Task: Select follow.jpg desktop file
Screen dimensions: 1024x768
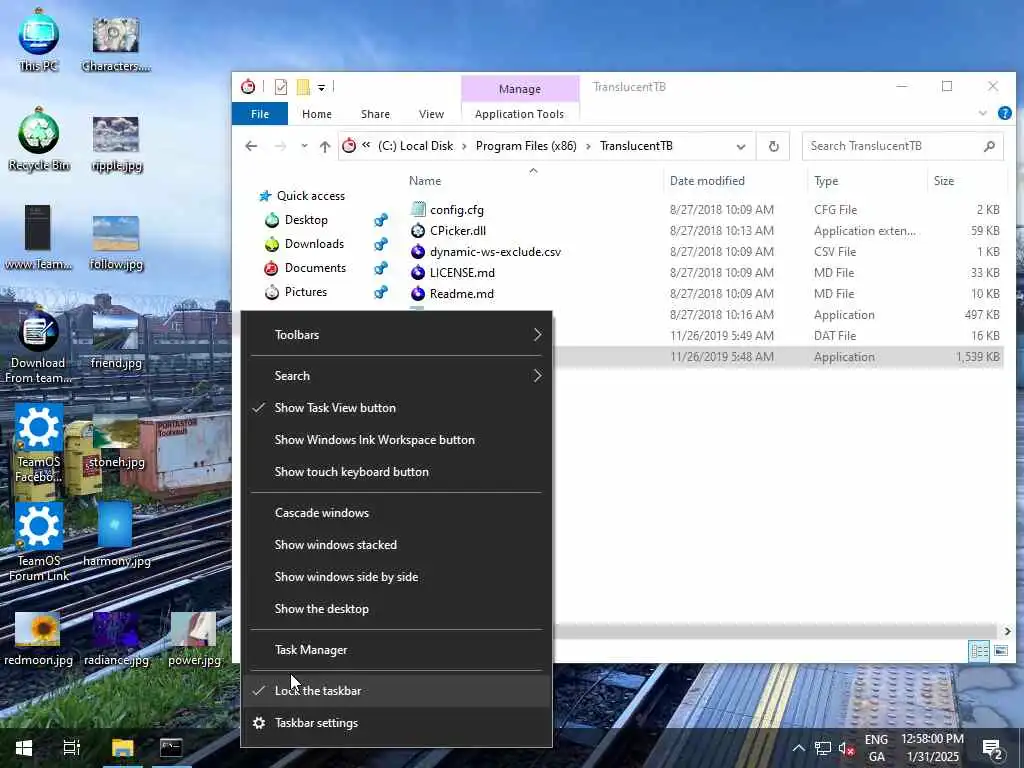Action: point(116,242)
